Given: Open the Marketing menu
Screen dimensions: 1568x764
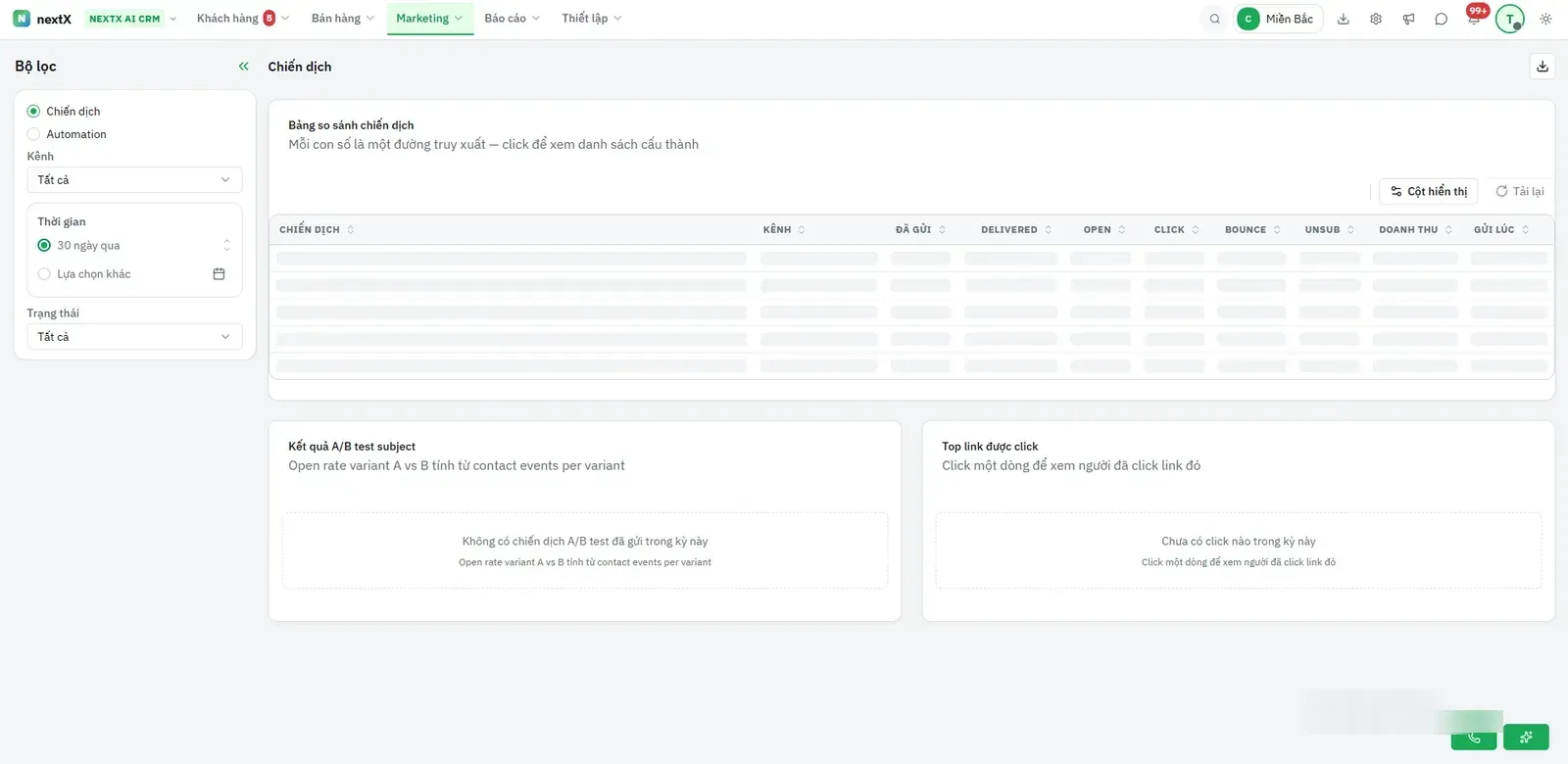Looking at the screenshot, I should (x=429, y=19).
